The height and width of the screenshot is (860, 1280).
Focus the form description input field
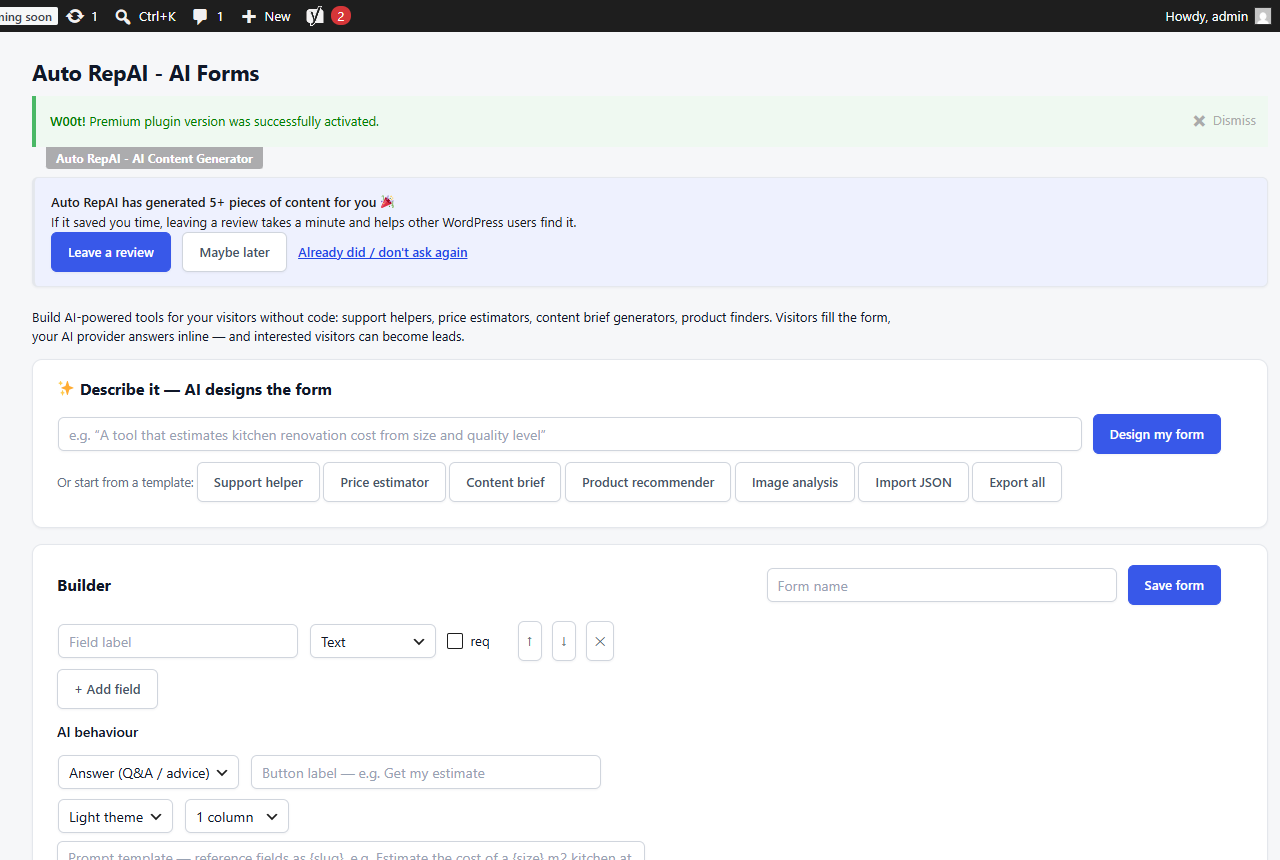tap(570, 434)
